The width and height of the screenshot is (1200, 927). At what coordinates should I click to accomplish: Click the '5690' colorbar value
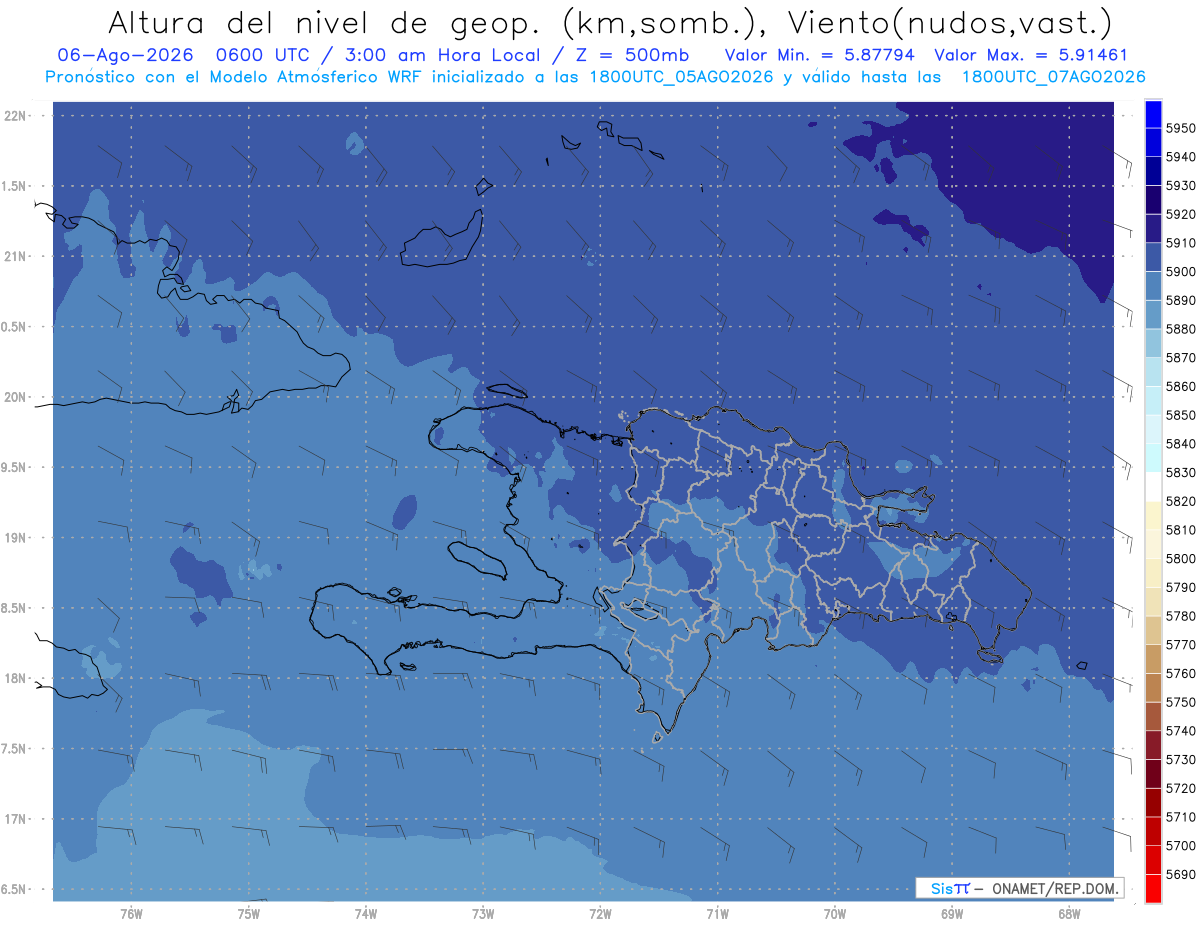point(1180,874)
